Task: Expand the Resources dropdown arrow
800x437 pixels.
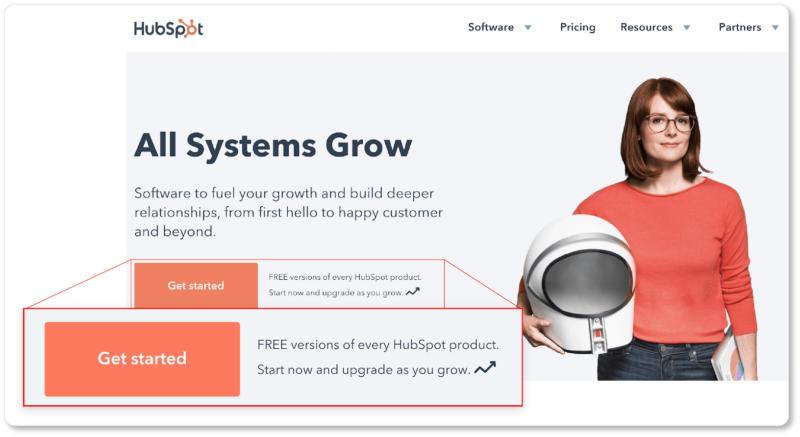Action: coord(687,28)
